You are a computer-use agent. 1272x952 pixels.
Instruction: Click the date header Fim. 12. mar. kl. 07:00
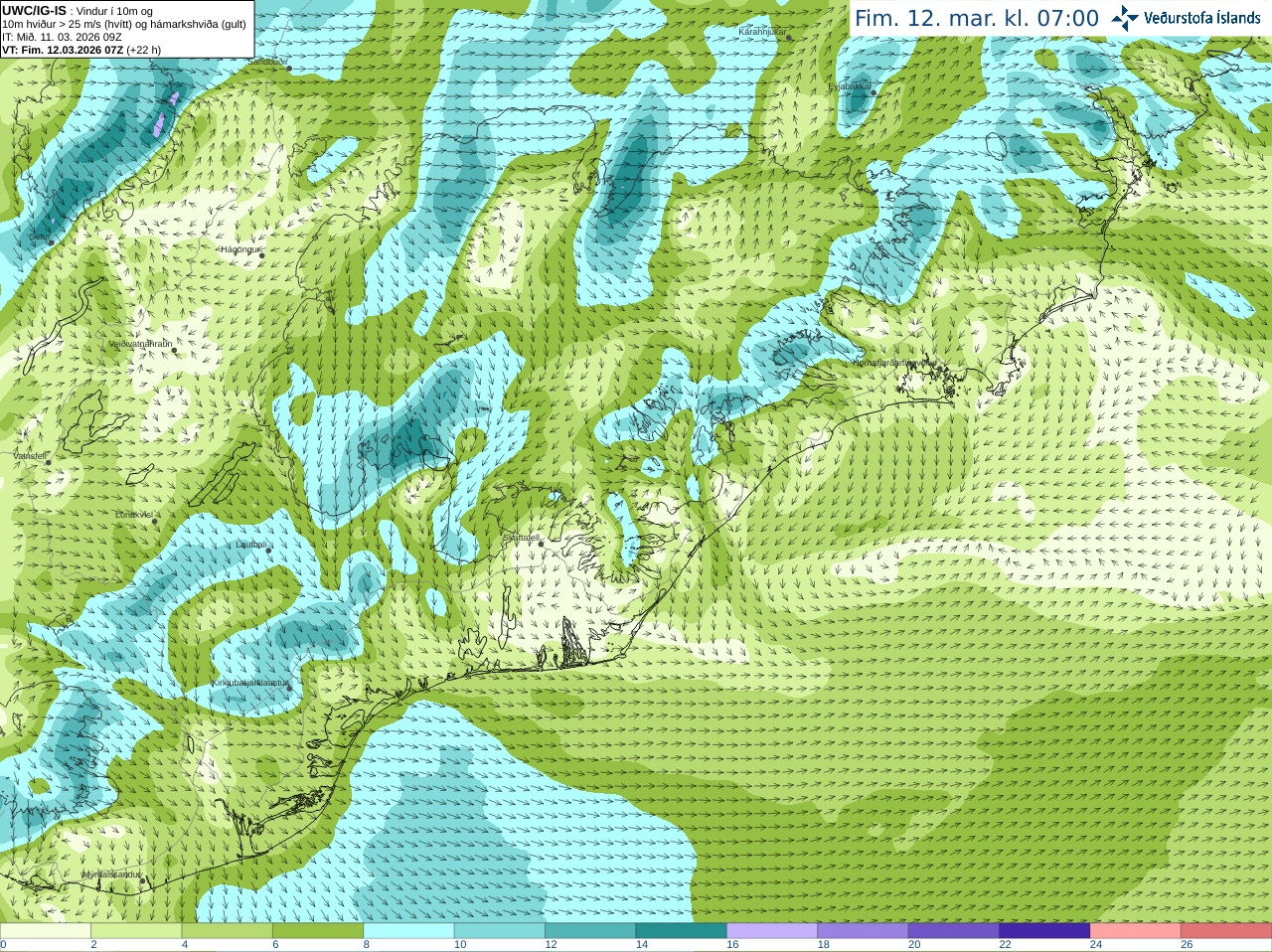tap(977, 19)
